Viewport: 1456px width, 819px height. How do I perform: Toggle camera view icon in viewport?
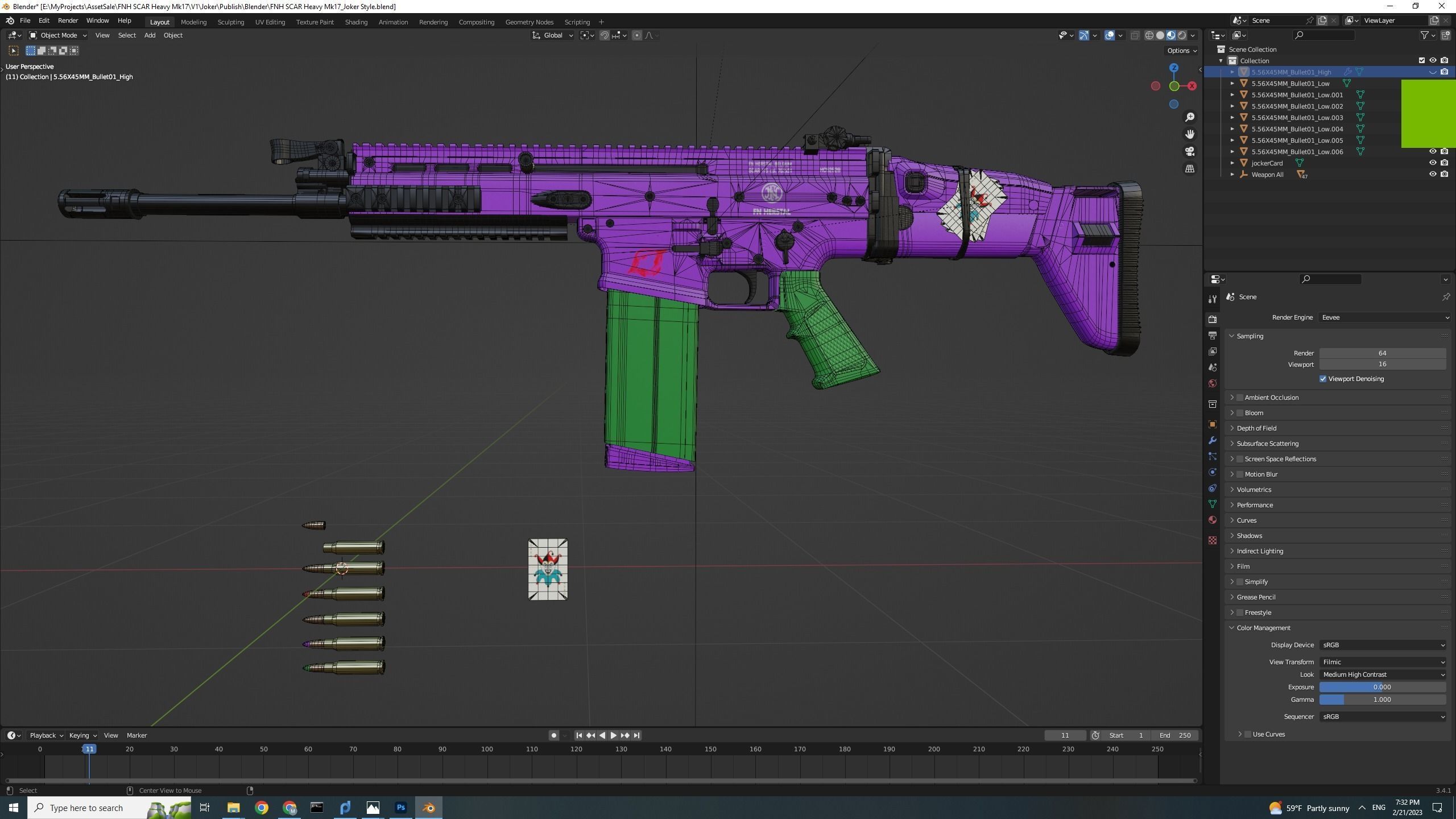1189,151
